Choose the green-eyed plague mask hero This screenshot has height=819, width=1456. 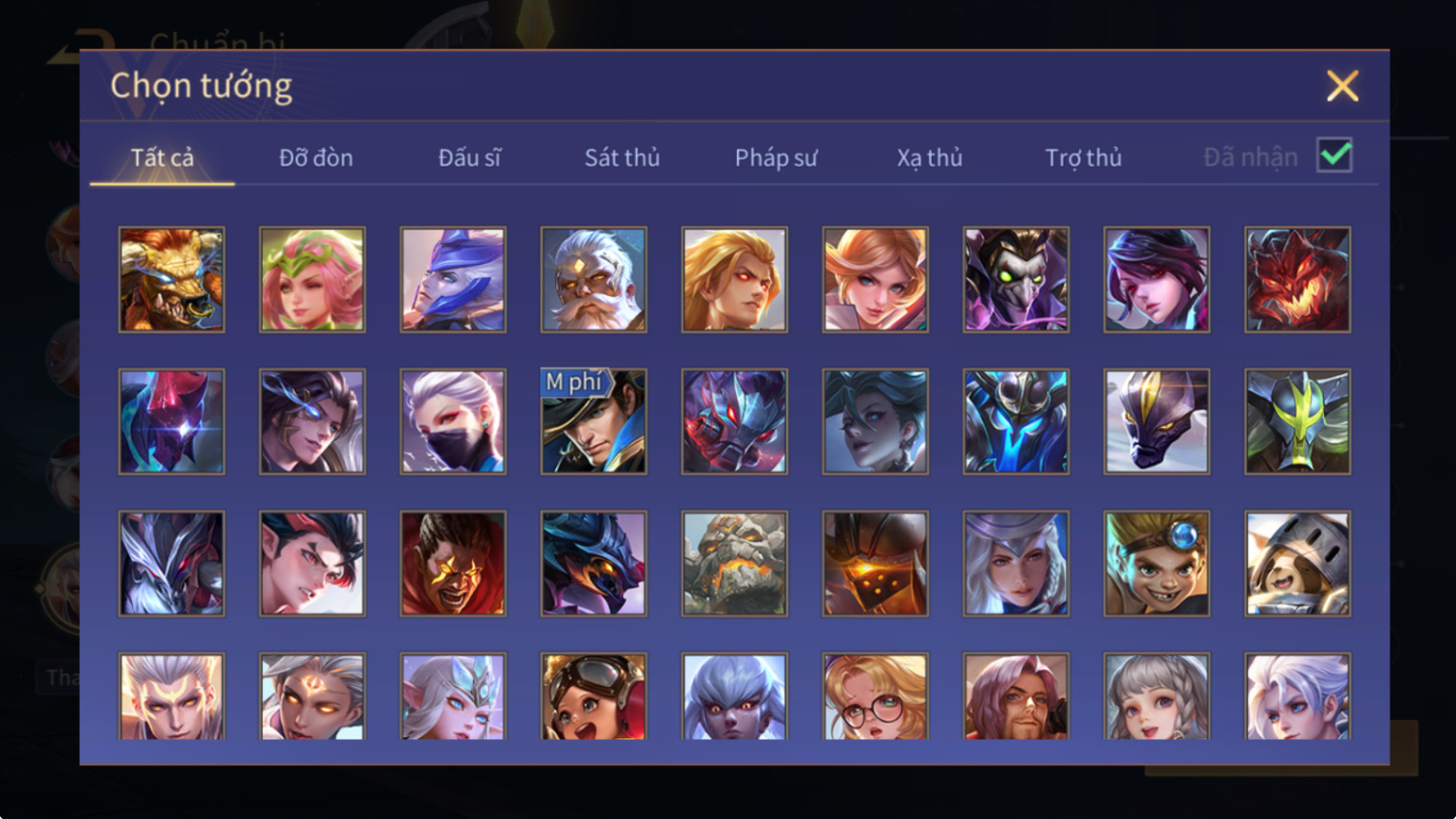[x=1016, y=279]
